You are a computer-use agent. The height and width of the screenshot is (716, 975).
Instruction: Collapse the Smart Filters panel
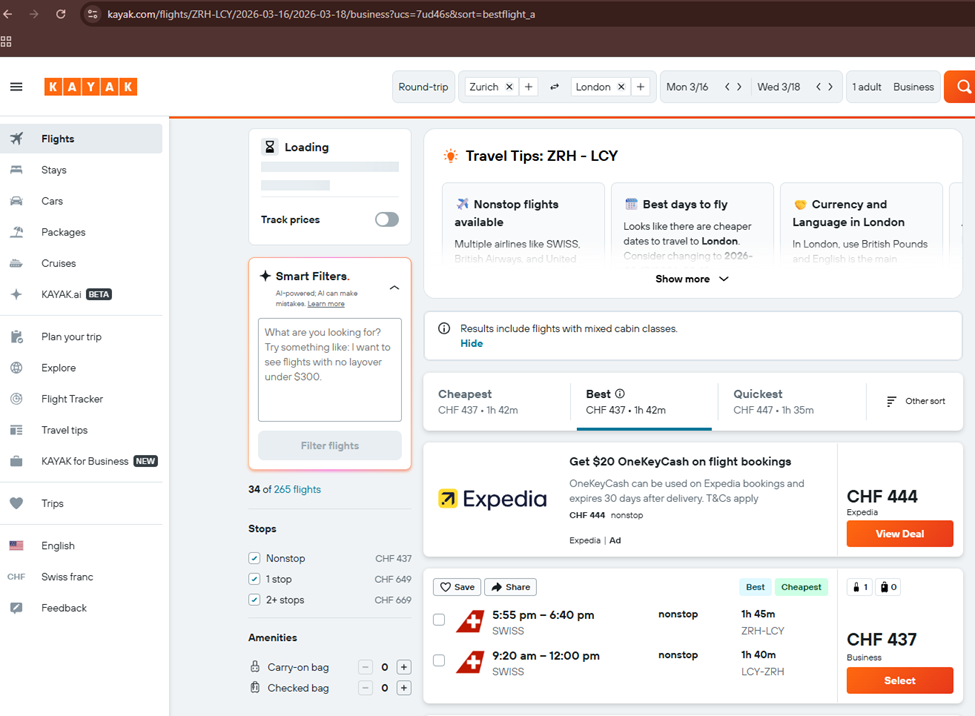[394, 287]
